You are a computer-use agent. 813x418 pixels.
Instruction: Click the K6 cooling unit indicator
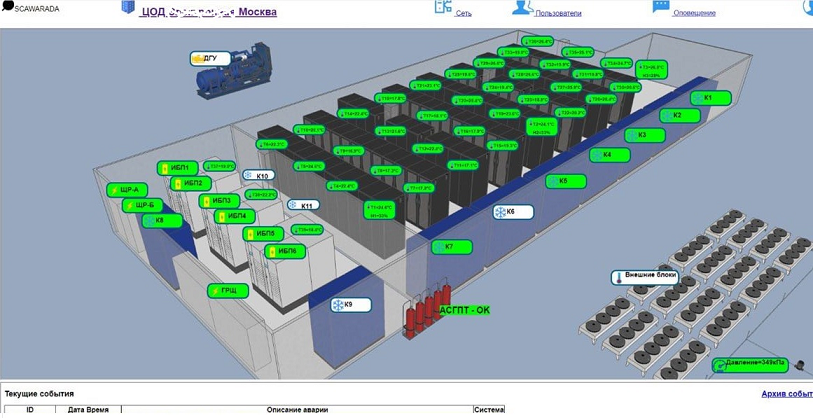coord(513,212)
